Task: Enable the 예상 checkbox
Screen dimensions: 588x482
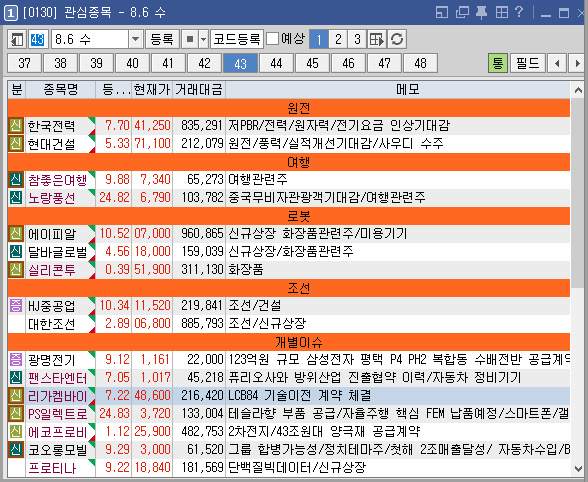Action: point(273,38)
